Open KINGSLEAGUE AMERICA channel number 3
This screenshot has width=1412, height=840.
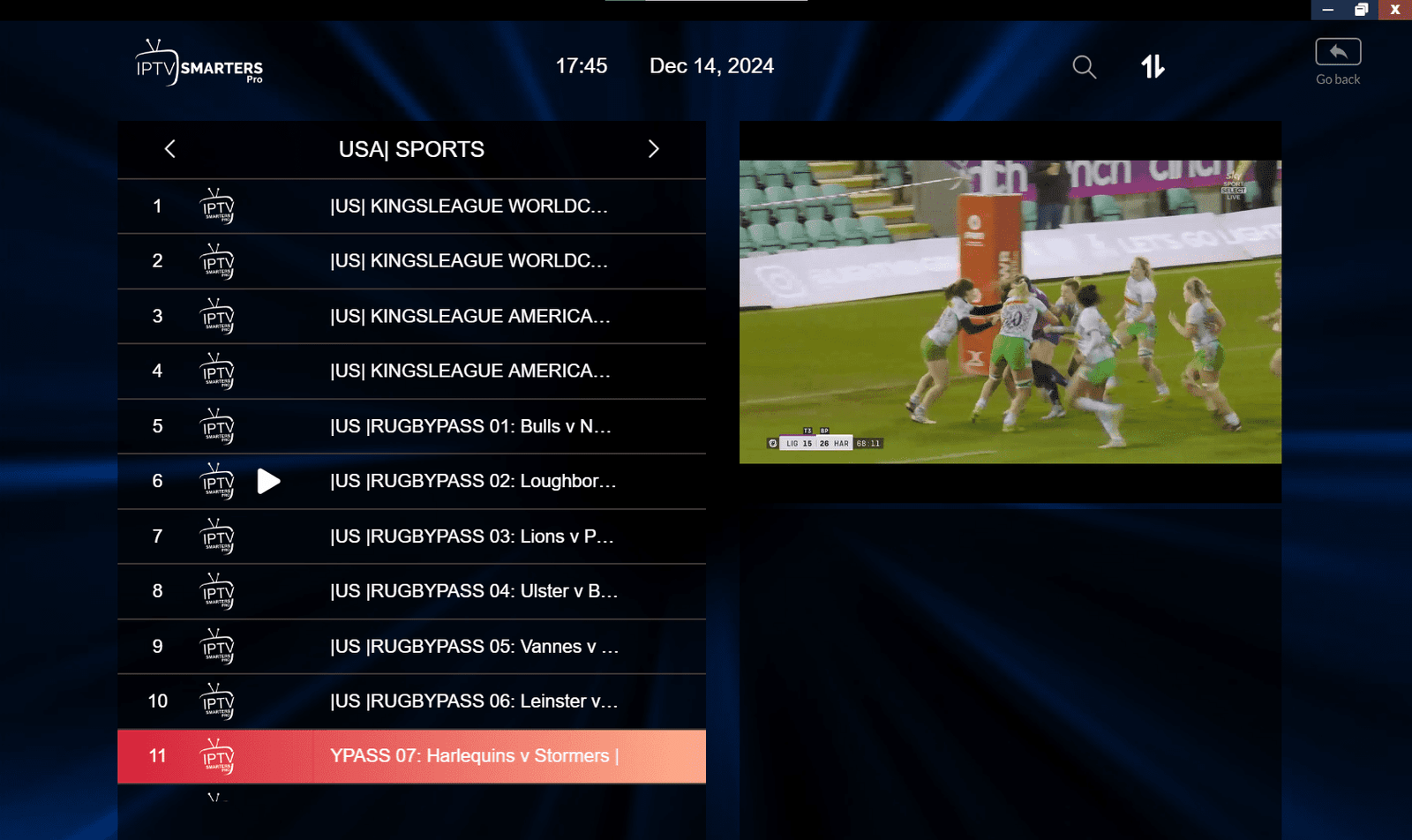pos(411,316)
